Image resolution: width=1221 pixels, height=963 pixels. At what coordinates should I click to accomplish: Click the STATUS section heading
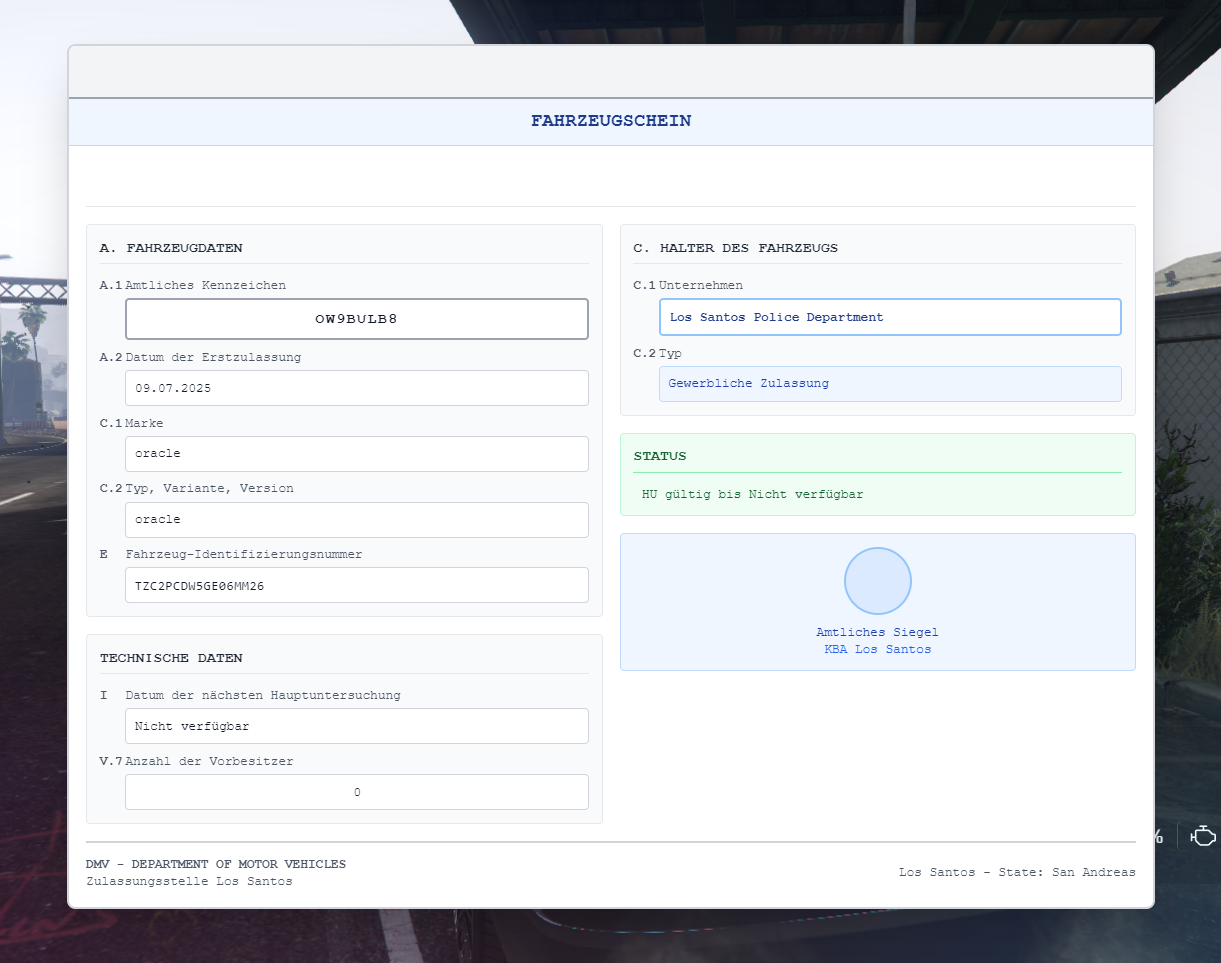pos(660,456)
